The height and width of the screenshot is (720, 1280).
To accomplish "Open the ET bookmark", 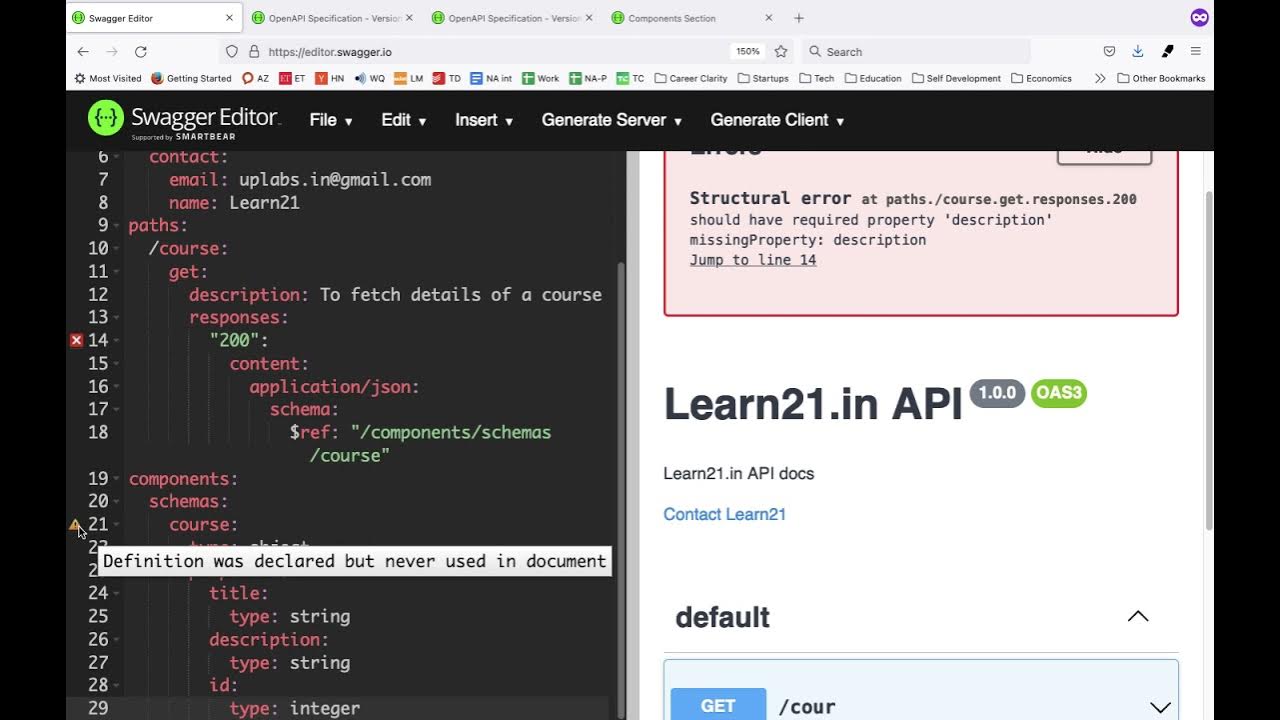I will 292,78.
